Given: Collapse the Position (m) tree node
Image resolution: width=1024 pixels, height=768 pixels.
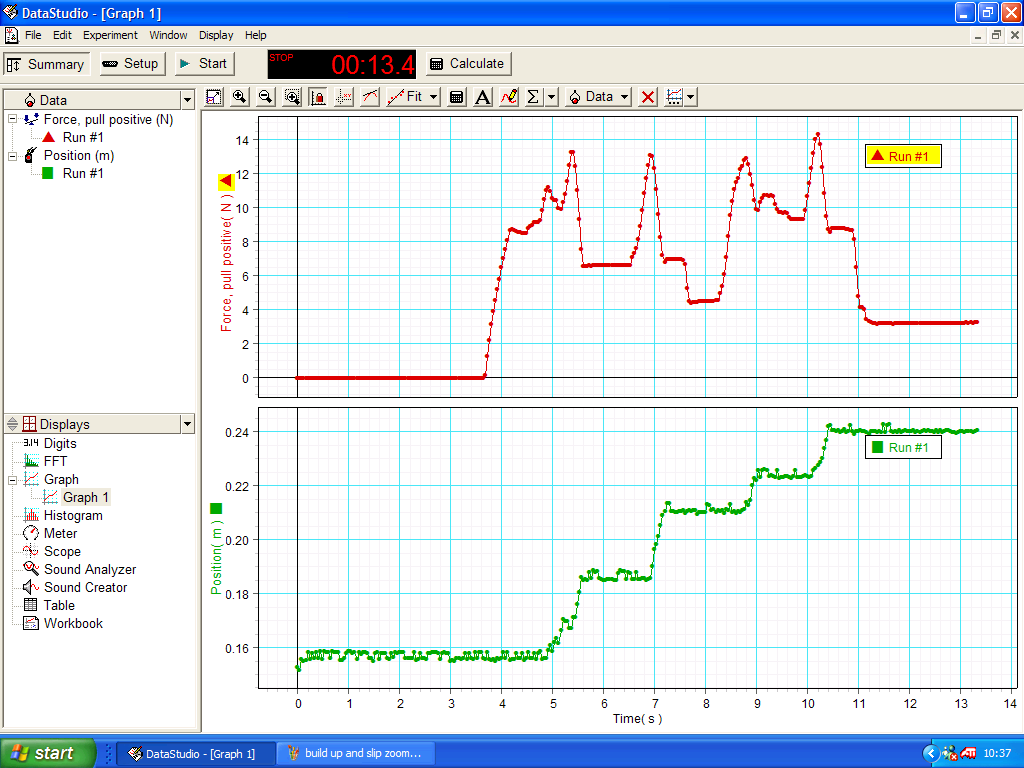Looking at the screenshot, I should 12,156.
